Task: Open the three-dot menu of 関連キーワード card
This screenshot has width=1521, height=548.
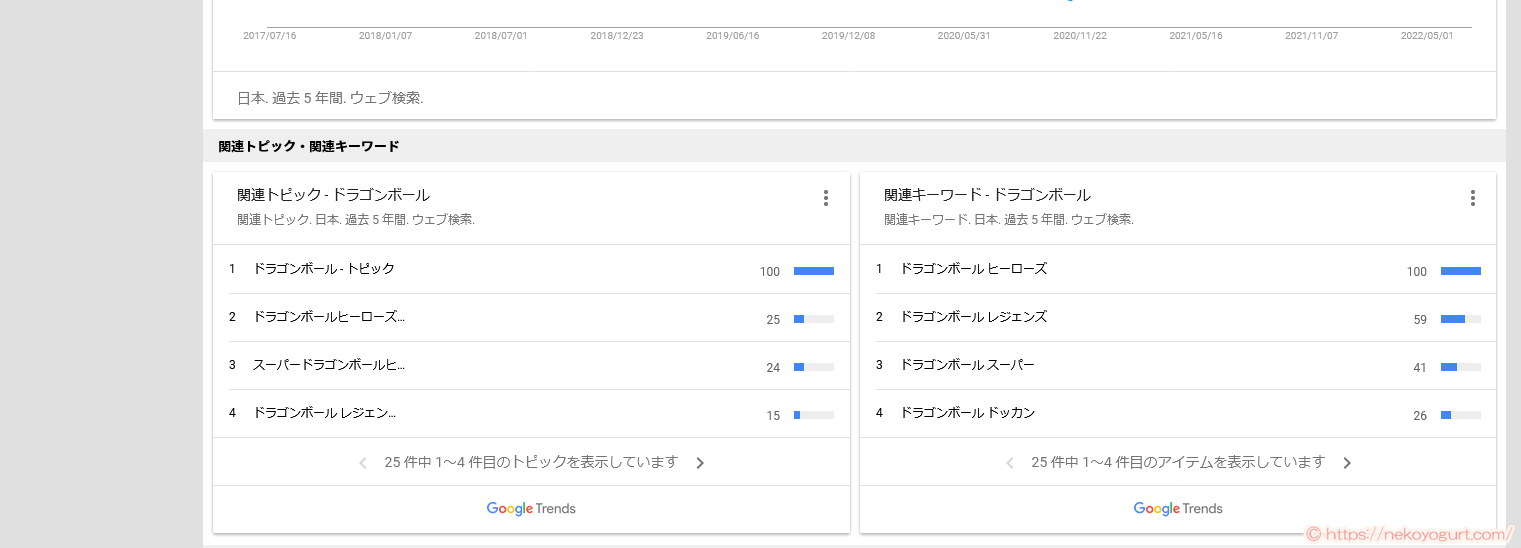Action: (1472, 198)
